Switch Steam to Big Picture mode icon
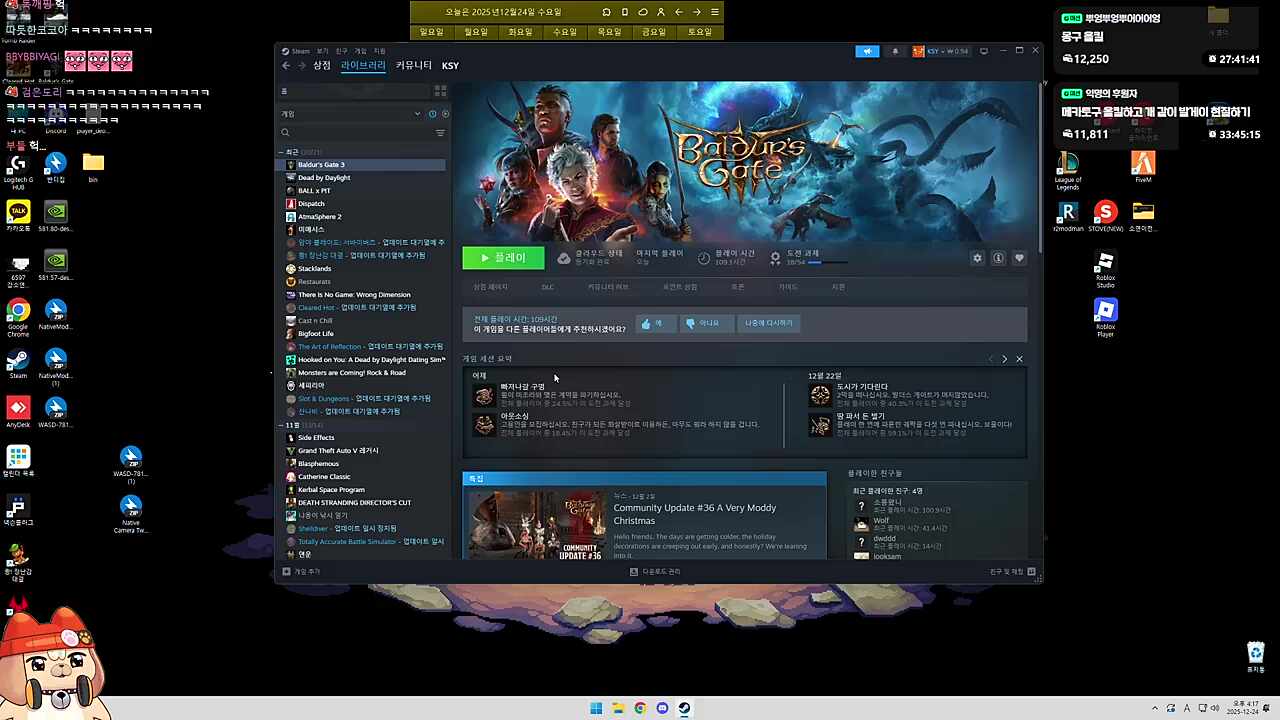The width and height of the screenshot is (1280, 720). pos(984,51)
